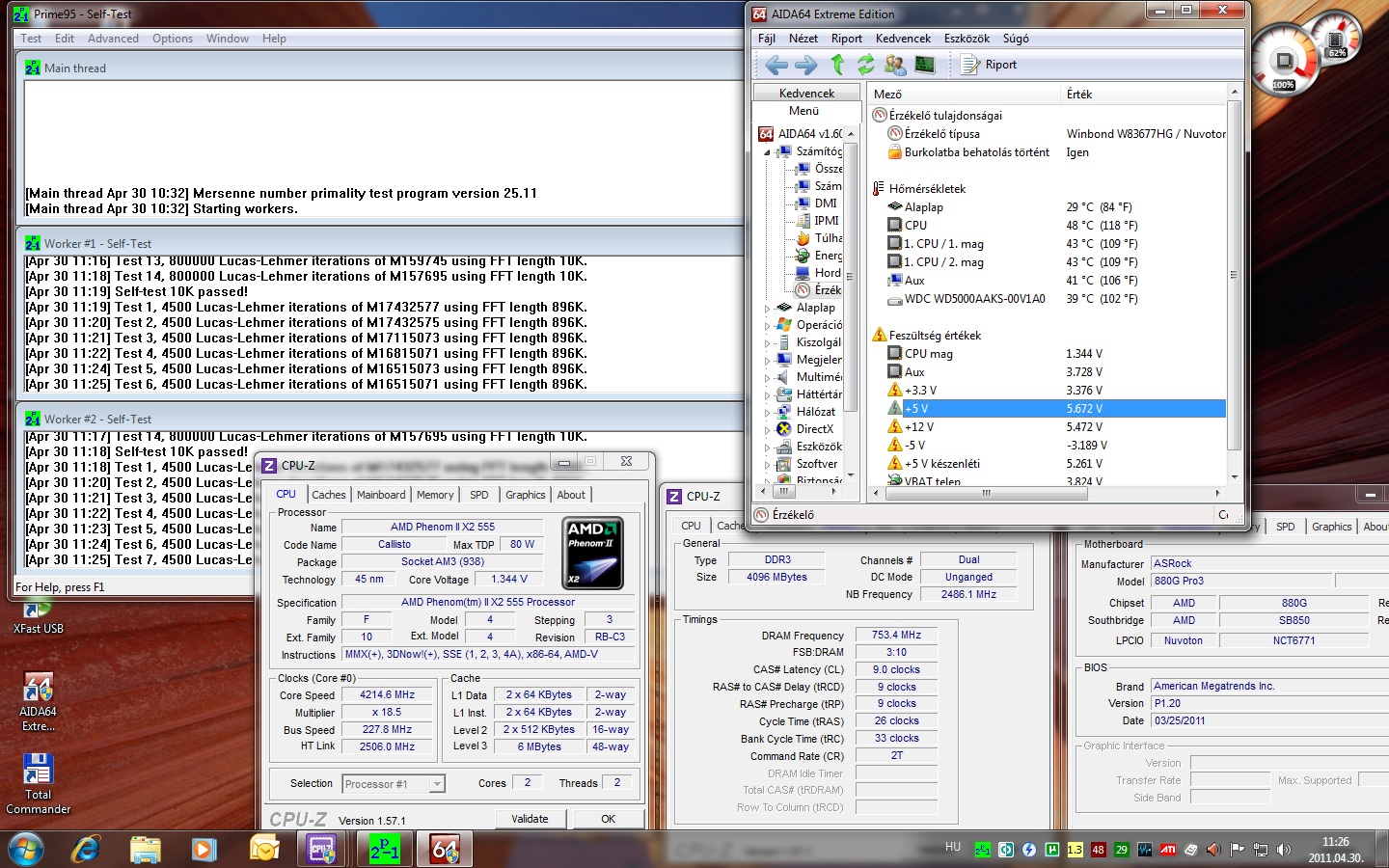This screenshot has width=1389, height=868.
Task: Expand the Multimédia tree node
Action: pyautogui.click(x=768, y=378)
